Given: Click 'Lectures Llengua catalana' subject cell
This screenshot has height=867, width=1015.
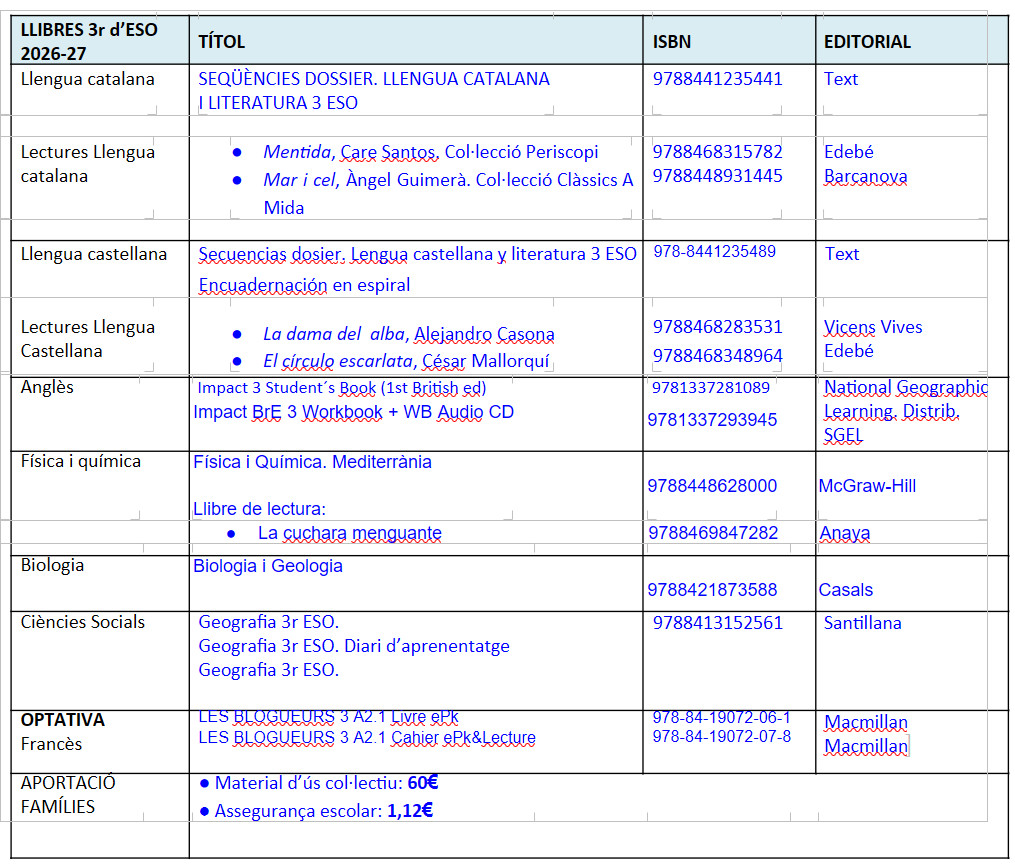Looking at the screenshot, I should 87,164.
